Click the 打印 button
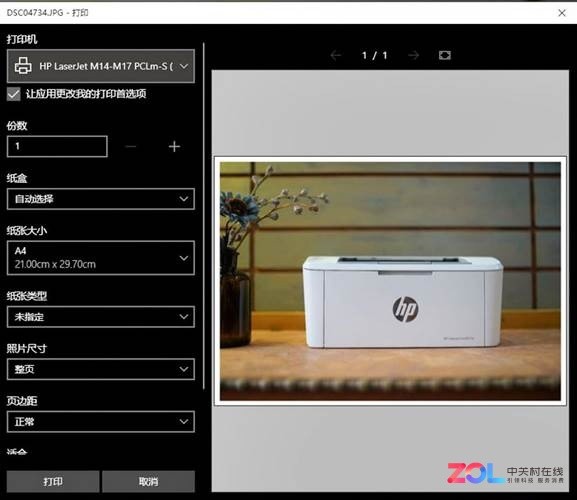This screenshot has width=577, height=500. point(53,481)
